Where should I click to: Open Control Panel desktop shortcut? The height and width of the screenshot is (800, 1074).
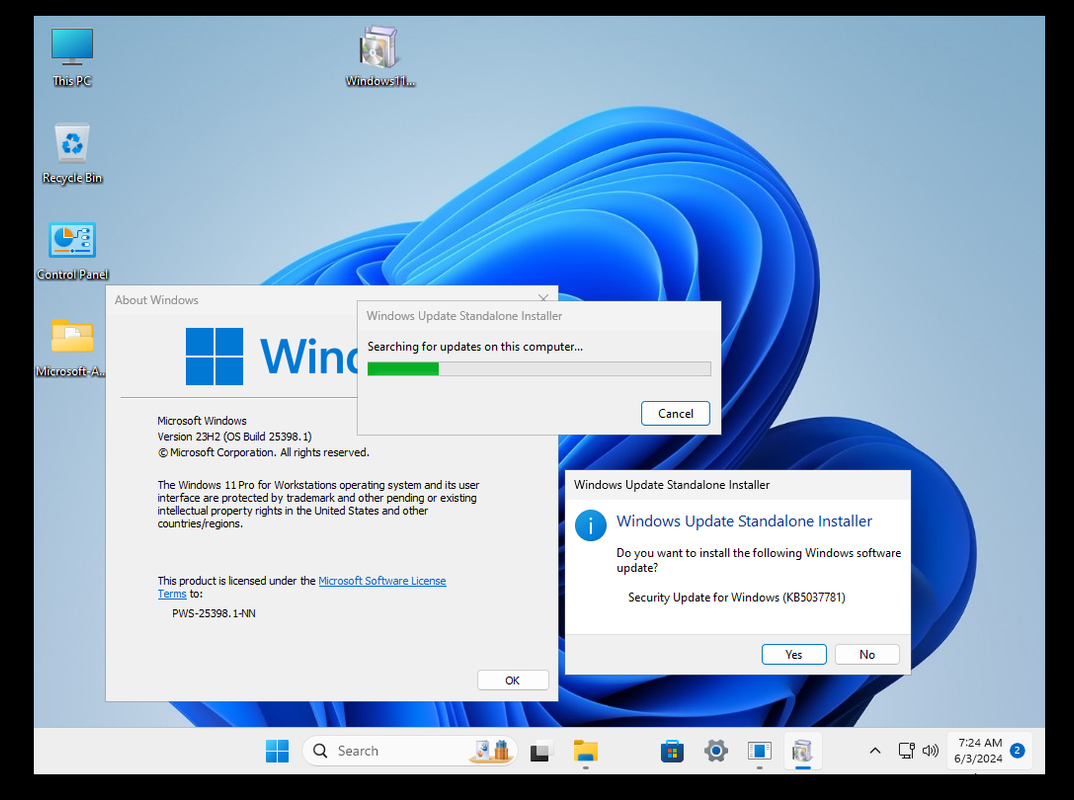tap(72, 251)
